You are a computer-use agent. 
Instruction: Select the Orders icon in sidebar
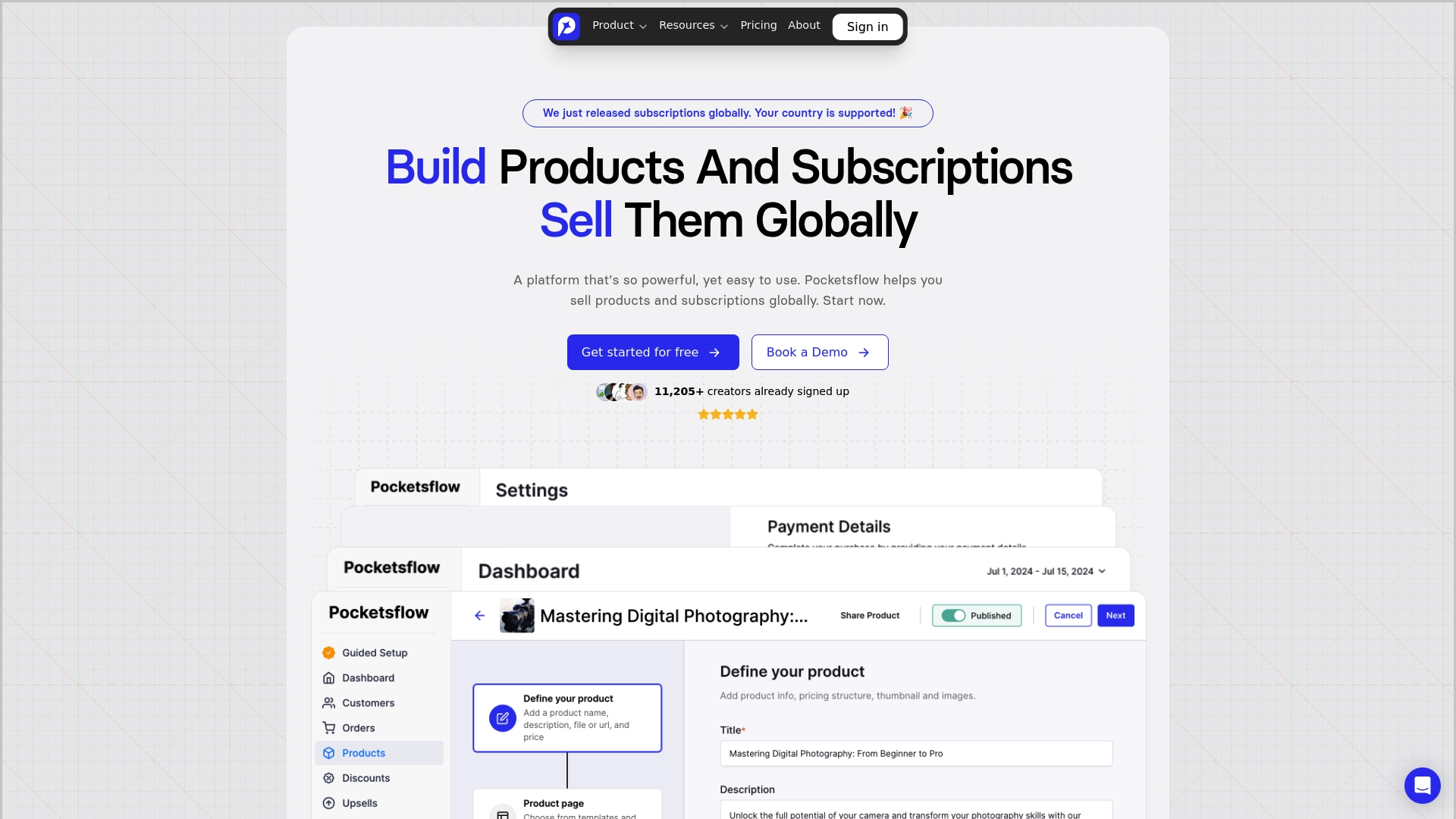[328, 727]
